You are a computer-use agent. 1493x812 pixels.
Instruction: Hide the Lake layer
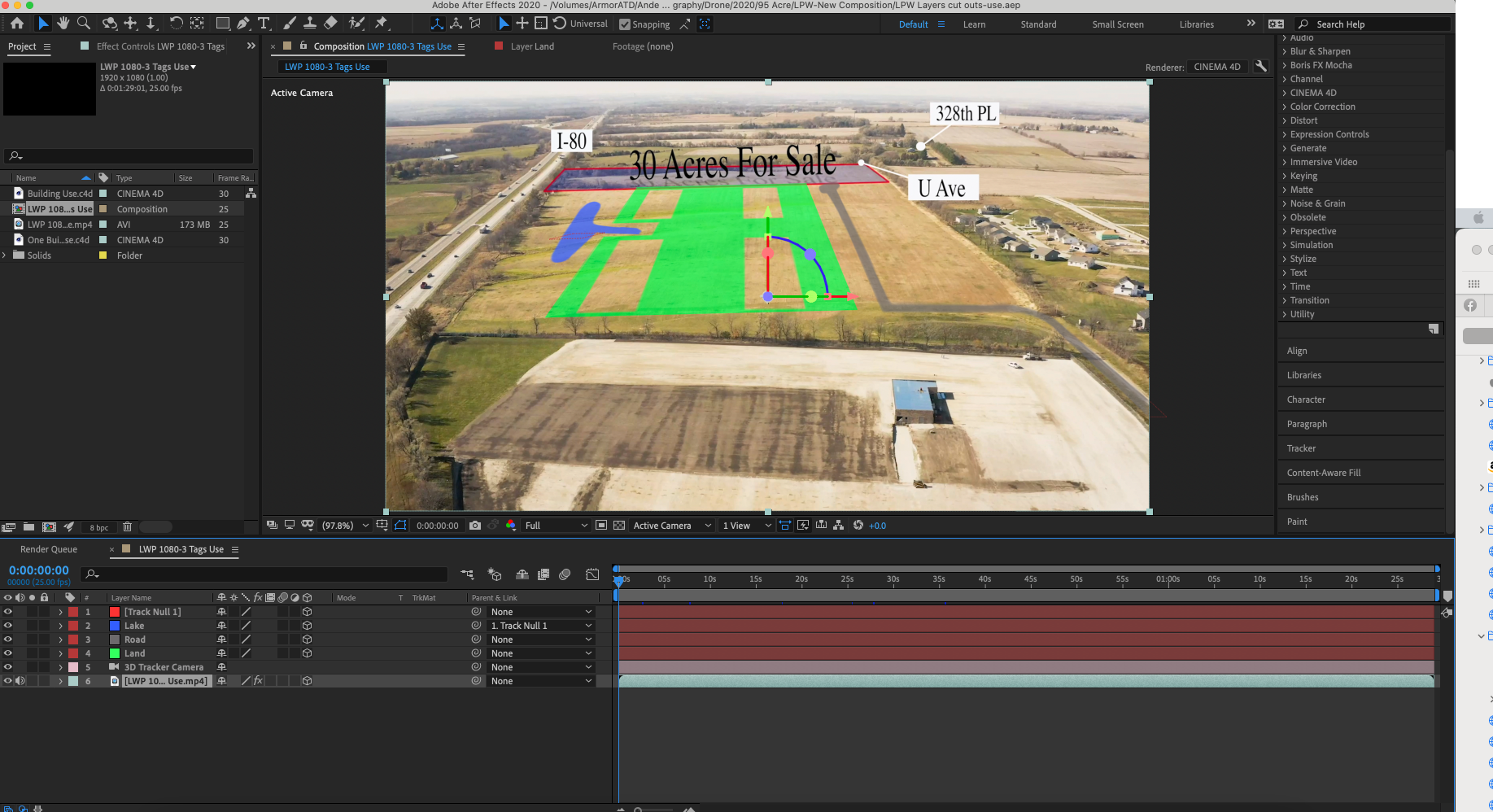7,625
